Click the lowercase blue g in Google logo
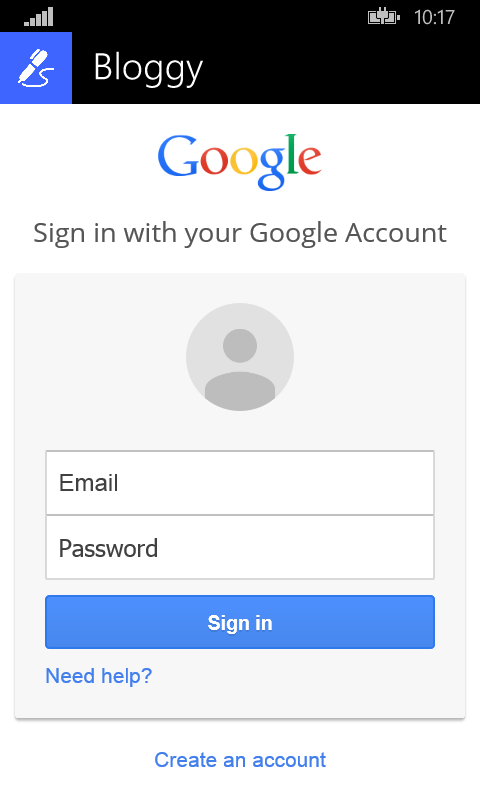 click(272, 168)
